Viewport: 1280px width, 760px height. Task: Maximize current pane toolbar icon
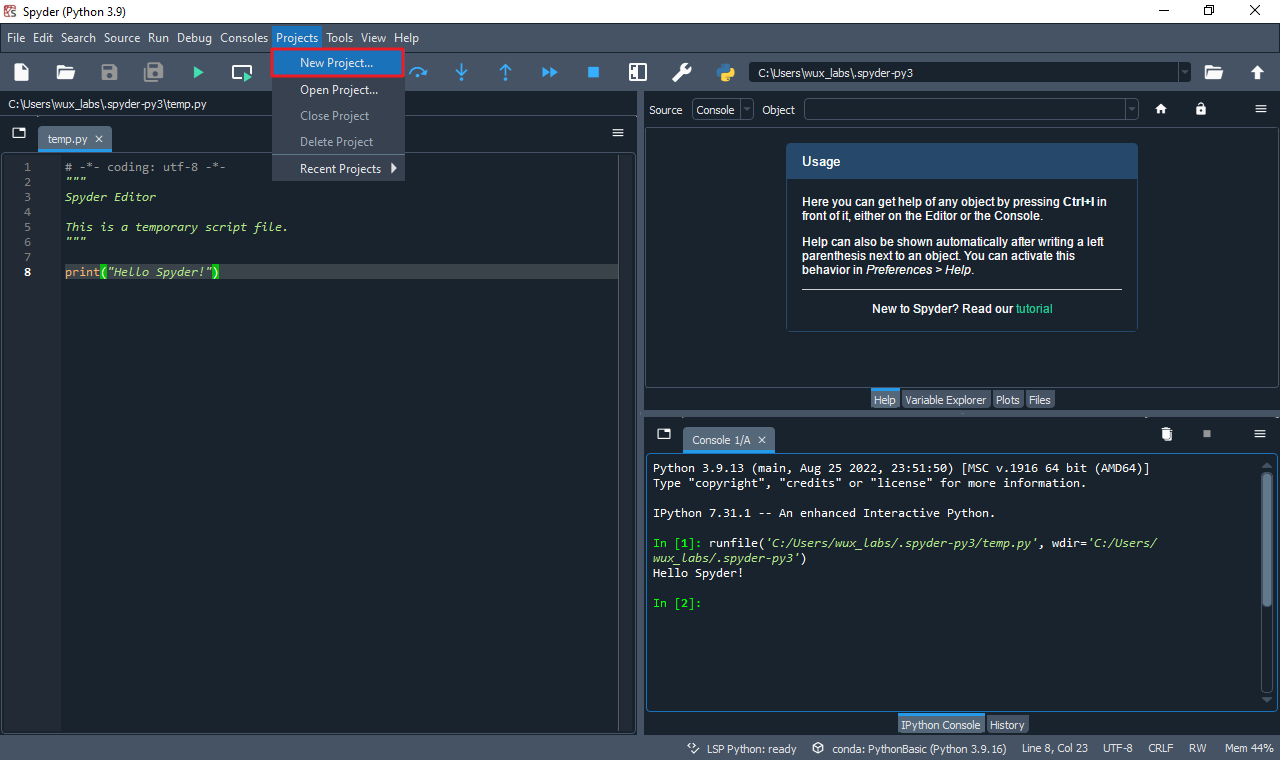click(x=638, y=72)
